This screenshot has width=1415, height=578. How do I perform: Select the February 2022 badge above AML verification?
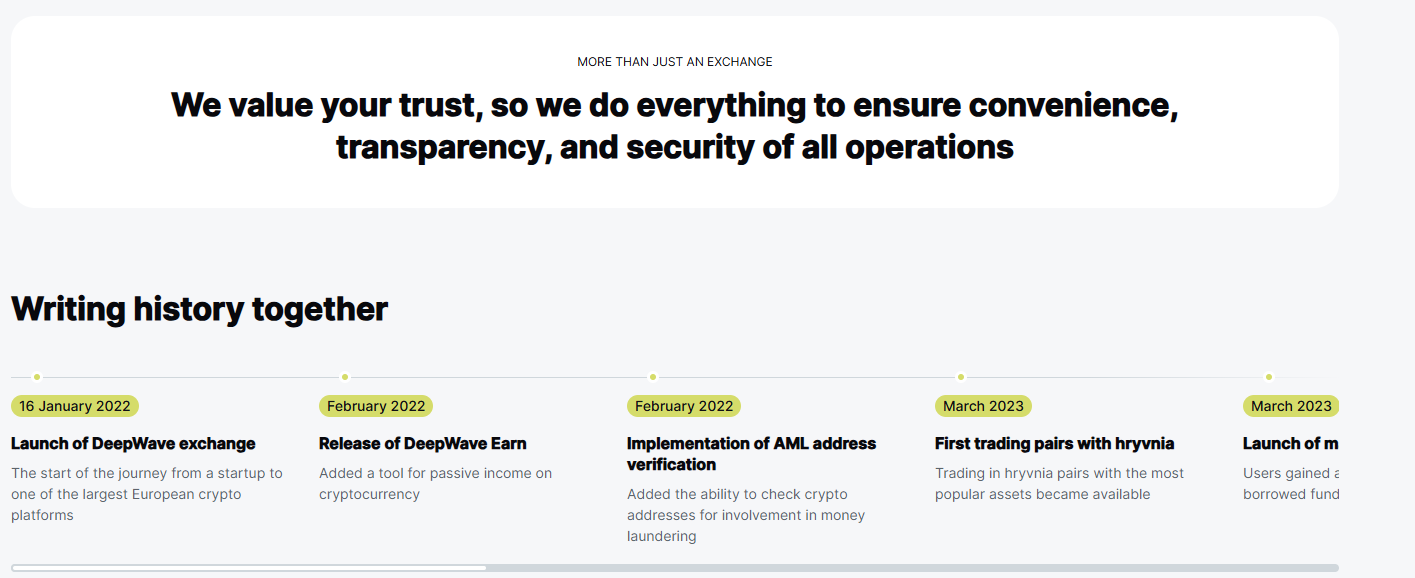pyautogui.click(x=684, y=406)
